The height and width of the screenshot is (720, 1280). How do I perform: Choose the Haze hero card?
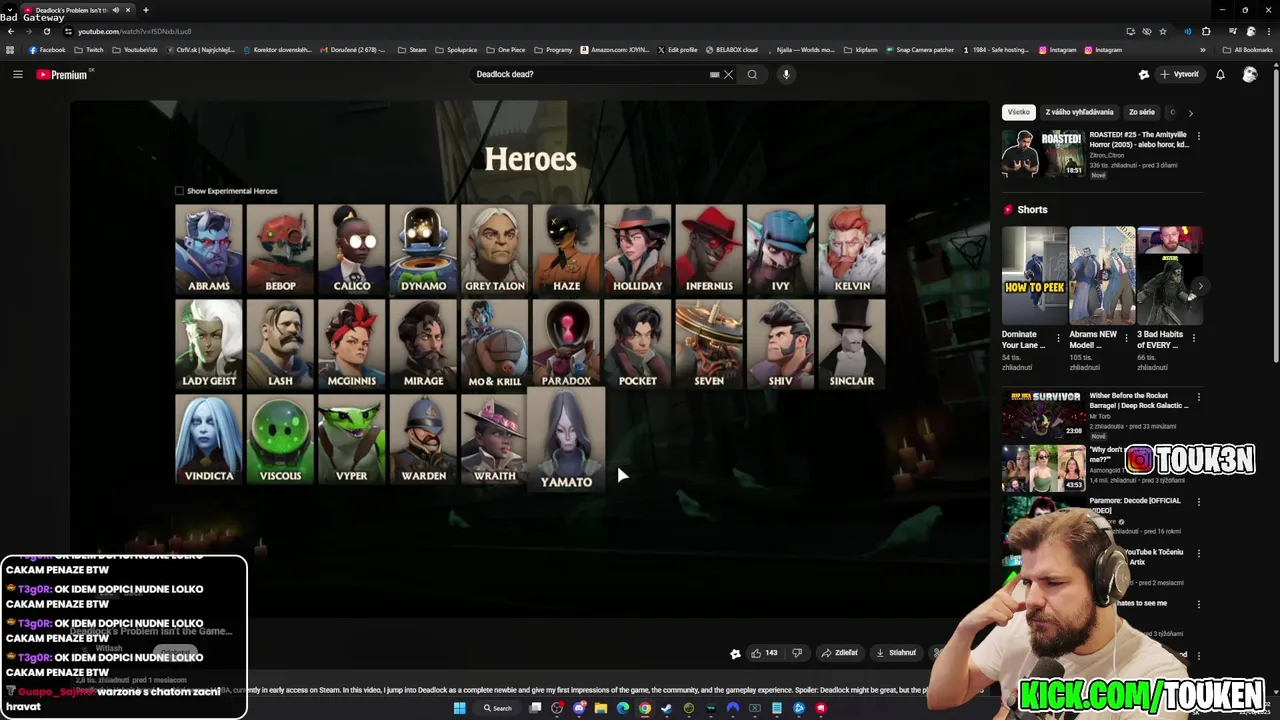coord(566,249)
